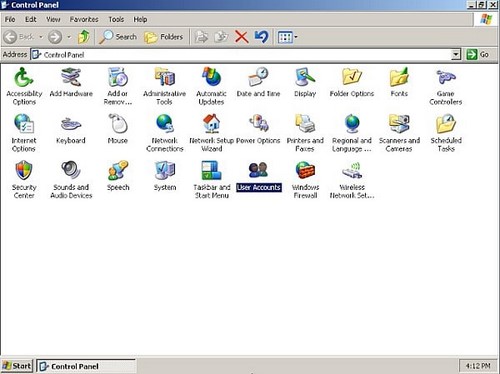The height and width of the screenshot is (374, 500).
Task: Open the Views dropdown button
Action: [x=288, y=37]
